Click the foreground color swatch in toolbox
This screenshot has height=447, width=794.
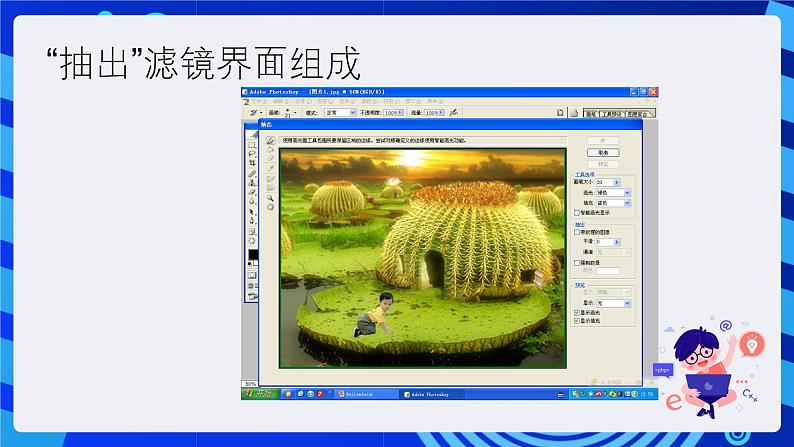[252, 254]
